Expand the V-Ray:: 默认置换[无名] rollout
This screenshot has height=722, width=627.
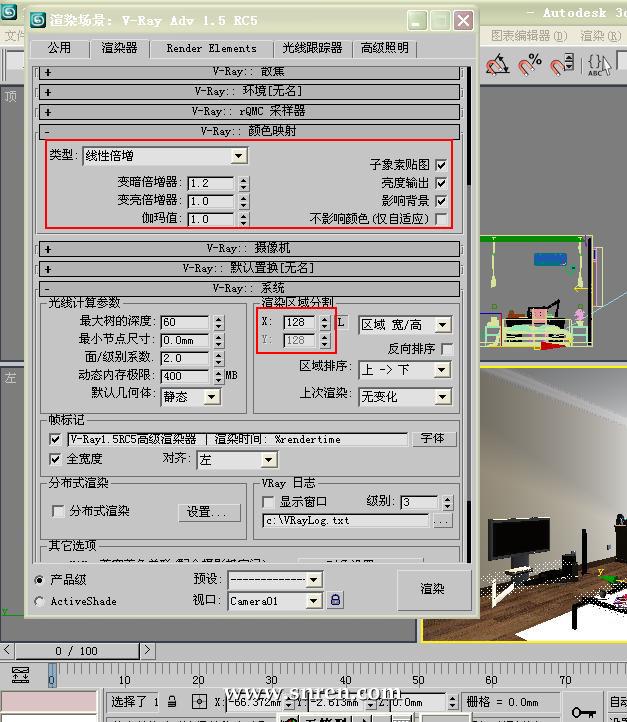tap(249, 268)
